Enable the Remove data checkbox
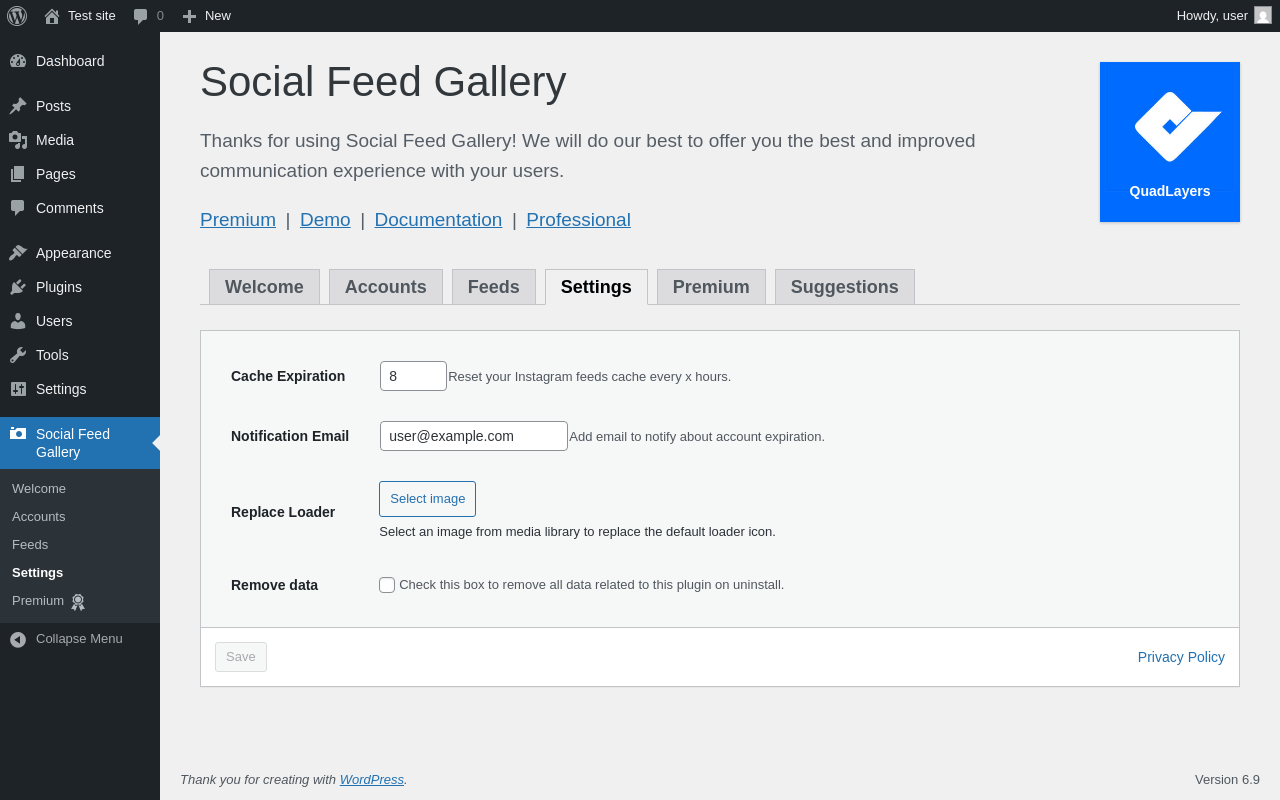The width and height of the screenshot is (1280, 800). coord(387,585)
